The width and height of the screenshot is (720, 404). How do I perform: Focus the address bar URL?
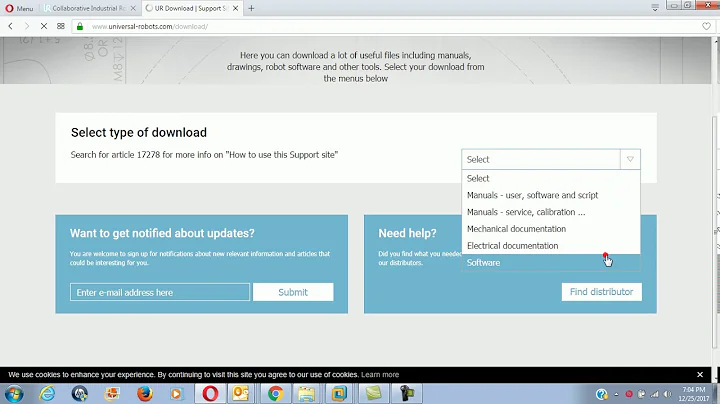point(150,26)
